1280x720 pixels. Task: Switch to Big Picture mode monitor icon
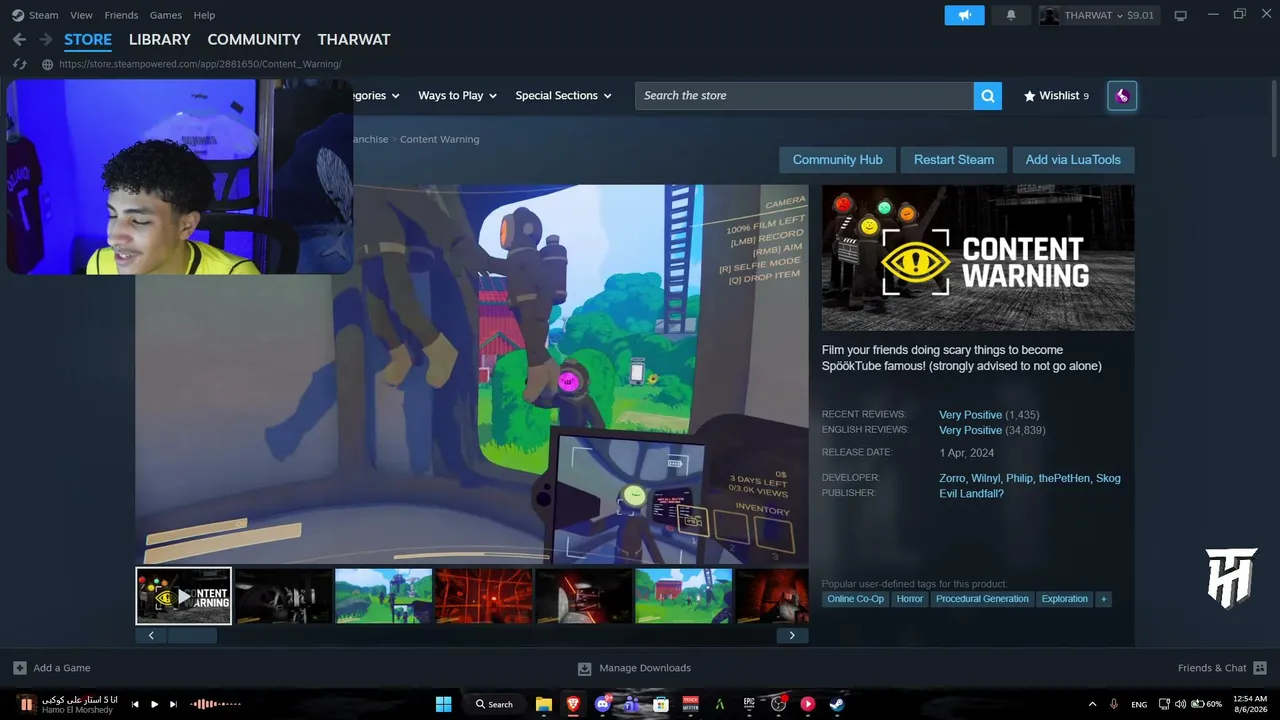coord(1180,15)
